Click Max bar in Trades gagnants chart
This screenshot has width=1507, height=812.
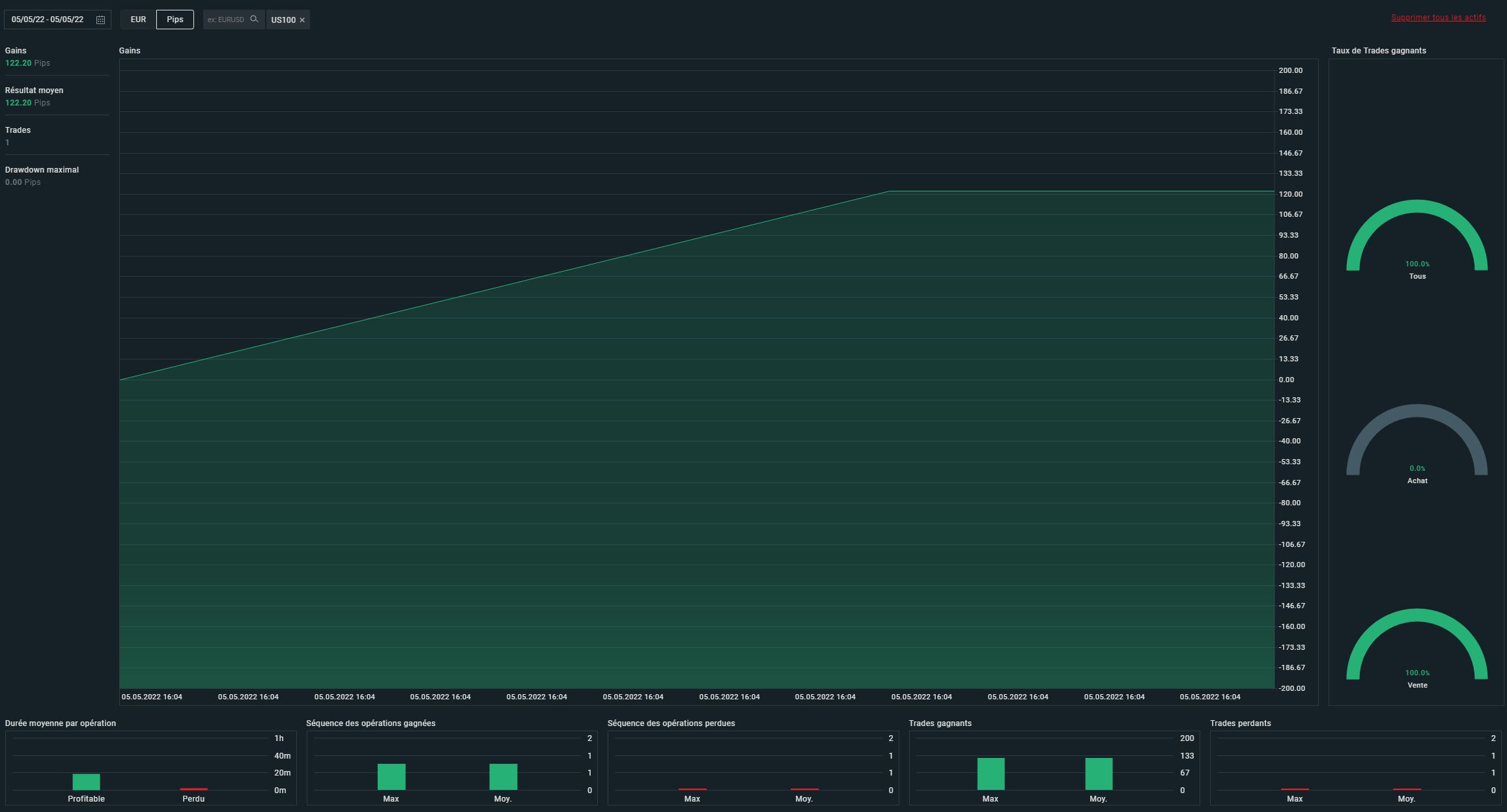tap(990, 774)
